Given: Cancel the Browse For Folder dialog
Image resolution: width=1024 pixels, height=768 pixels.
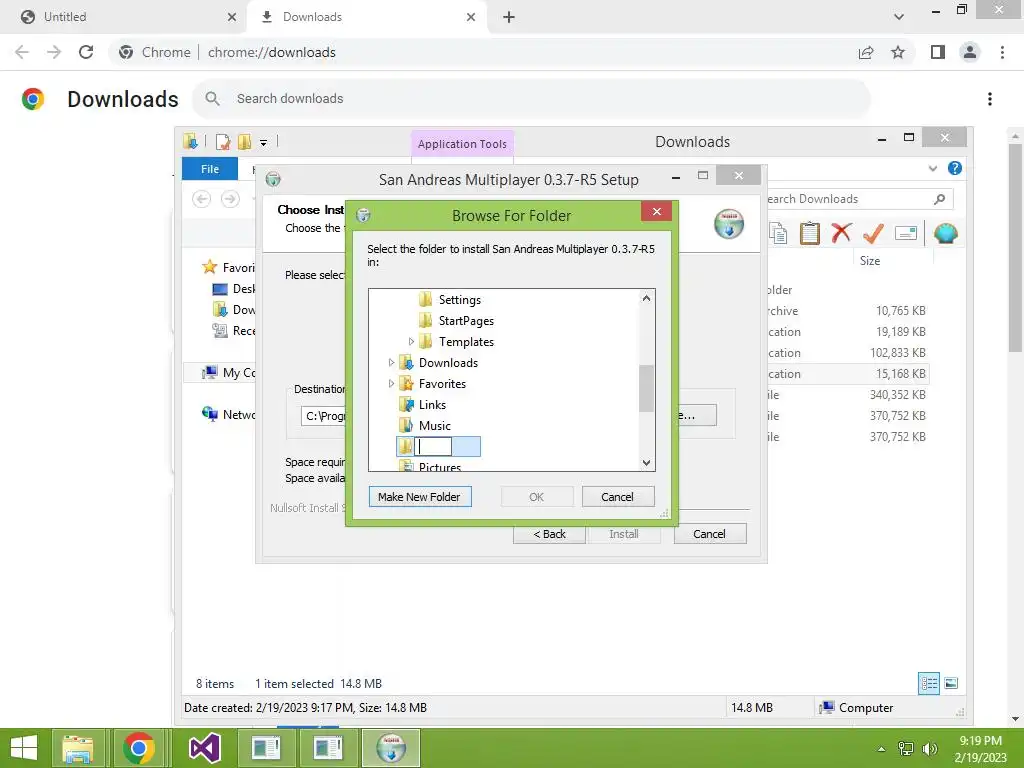Looking at the screenshot, I should click(617, 497).
